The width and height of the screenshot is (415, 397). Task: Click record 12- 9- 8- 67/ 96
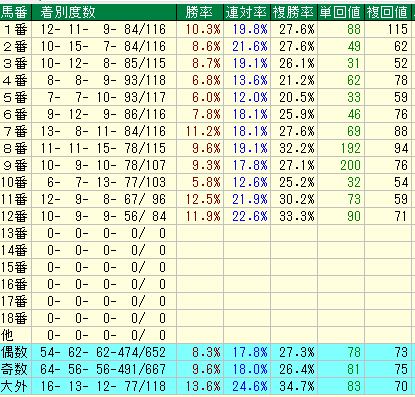pyautogui.click(x=103, y=200)
